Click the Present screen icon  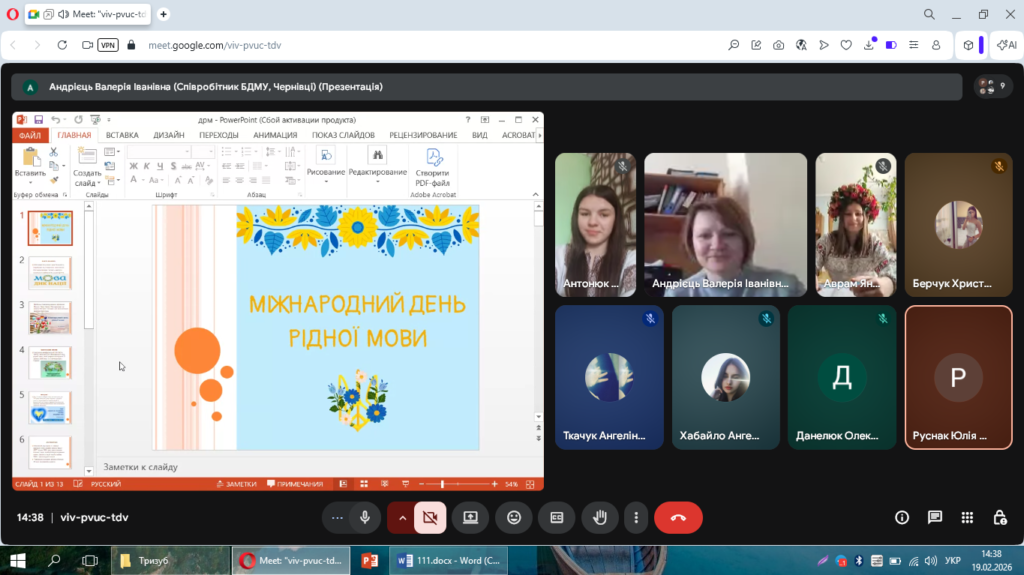coord(470,517)
